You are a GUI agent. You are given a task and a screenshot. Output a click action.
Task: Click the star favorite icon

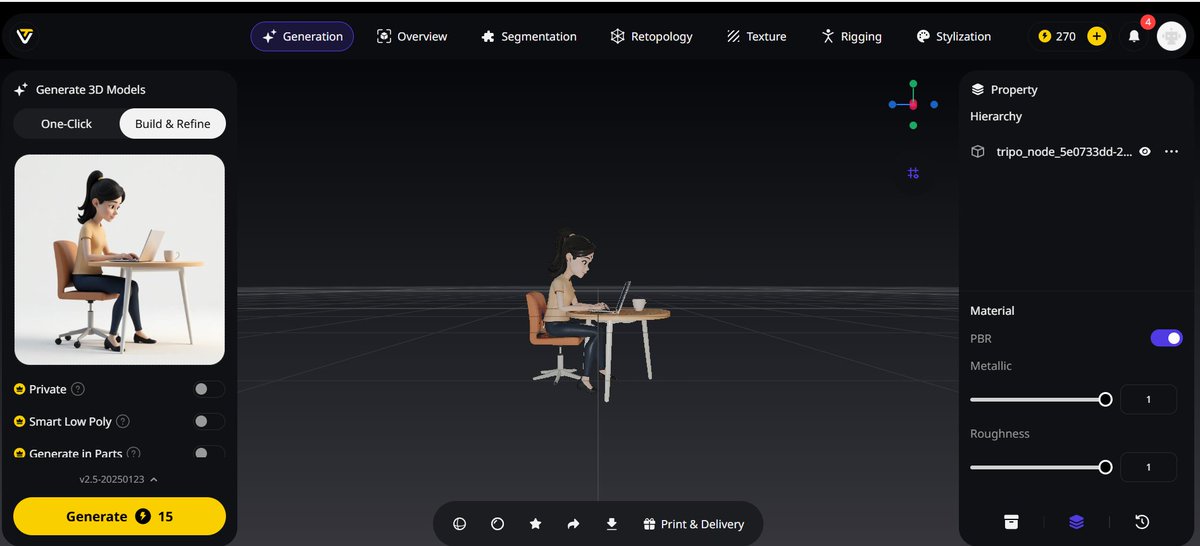tap(535, 524)
